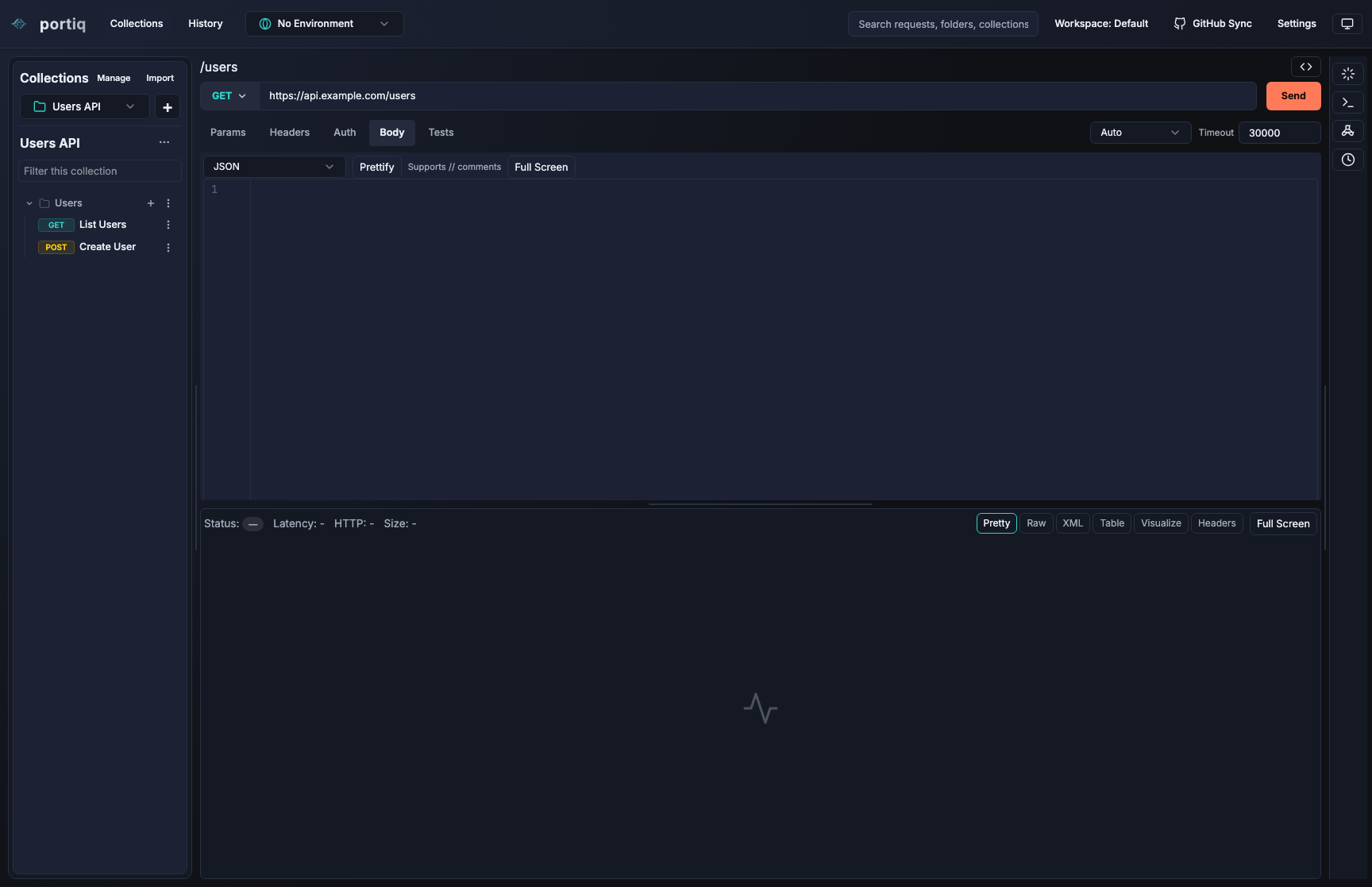Open the Users API collection selector
Screen dimensions: 1372x887
pyautogui.click(x=84, y=106)
